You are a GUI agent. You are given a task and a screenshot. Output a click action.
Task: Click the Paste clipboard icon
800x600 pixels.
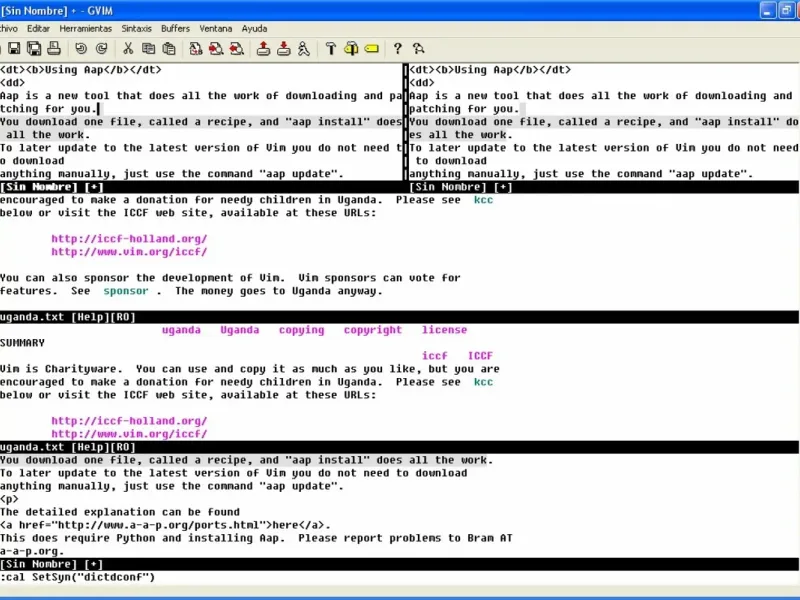click(169, 48)
